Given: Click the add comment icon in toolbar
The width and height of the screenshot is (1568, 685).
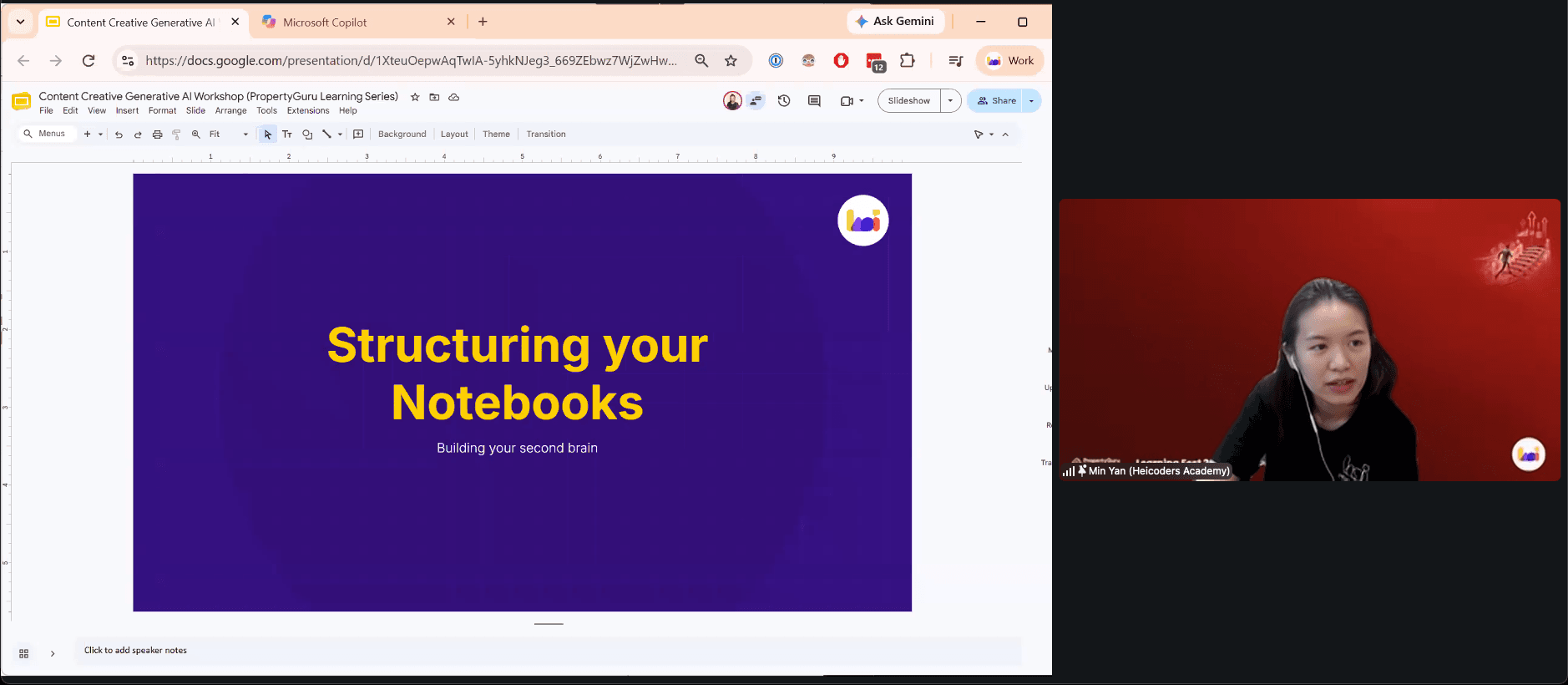Looking at the screenshot, I should 358,134.
